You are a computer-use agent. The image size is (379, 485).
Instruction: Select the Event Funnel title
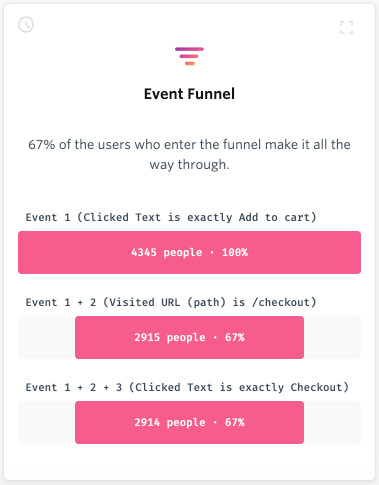point(189,94)
